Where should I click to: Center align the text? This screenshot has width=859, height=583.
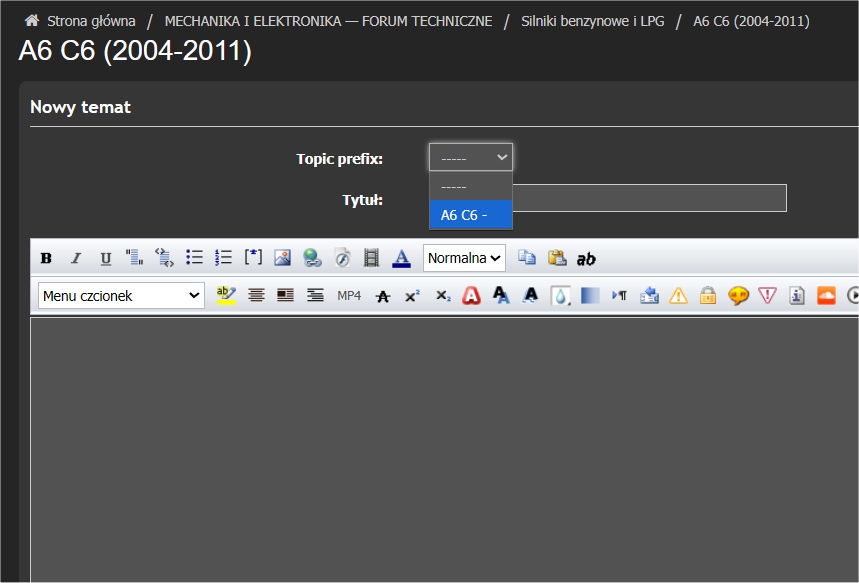pyautogui.click(x=256, y=296)
